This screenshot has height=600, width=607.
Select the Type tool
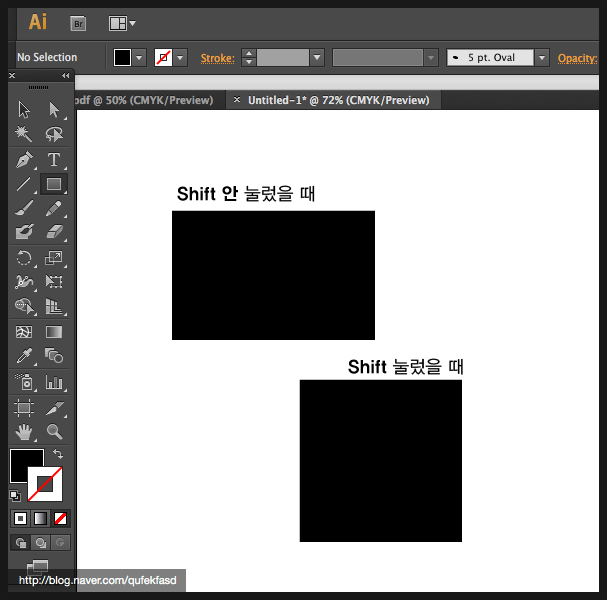[x=54, y=159]
